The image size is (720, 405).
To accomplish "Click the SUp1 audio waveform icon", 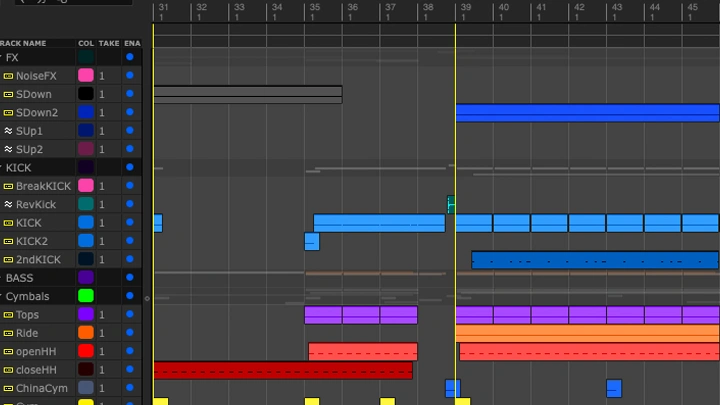I will pos(8,131).
